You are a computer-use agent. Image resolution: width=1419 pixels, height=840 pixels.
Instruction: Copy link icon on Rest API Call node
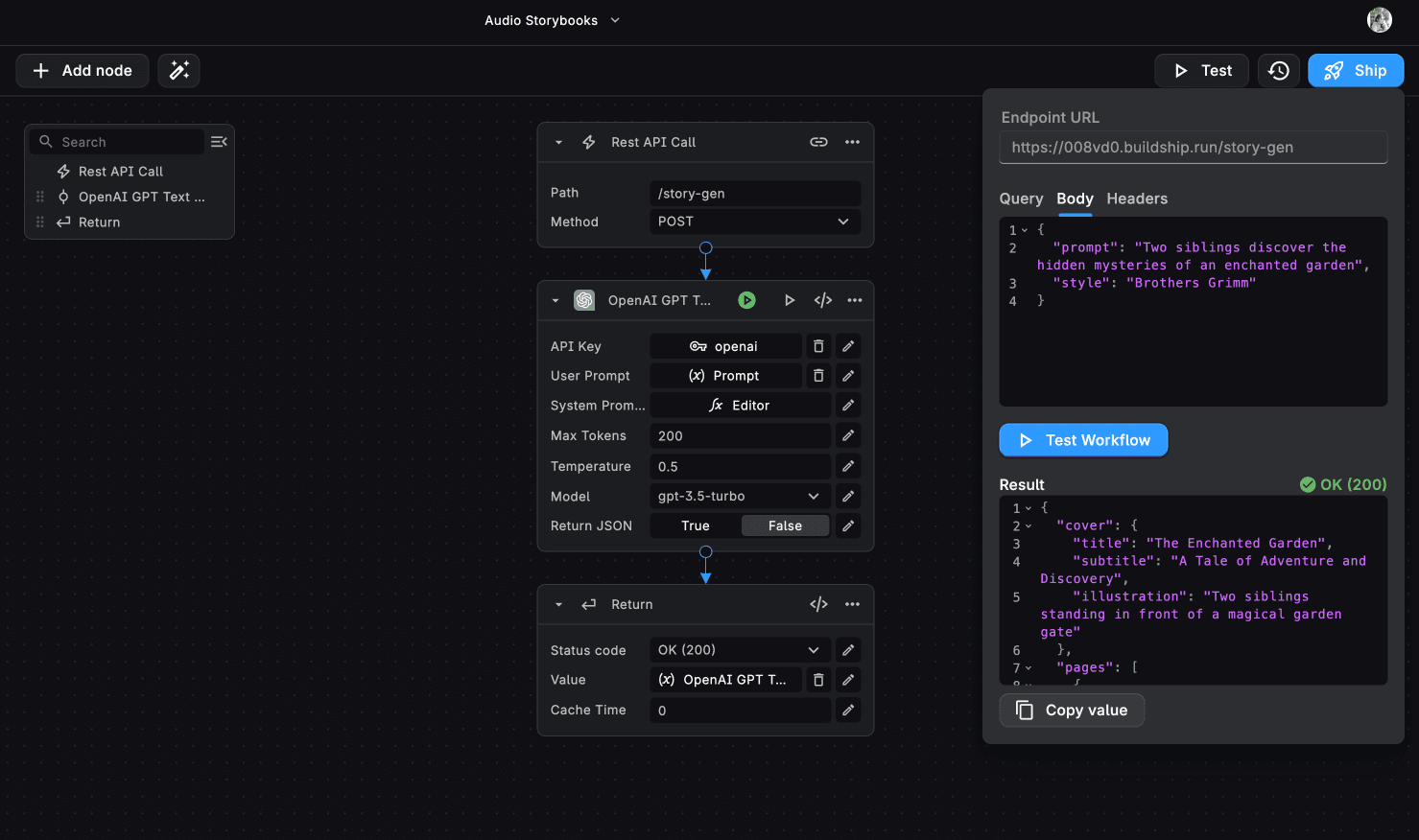[818, 142]
